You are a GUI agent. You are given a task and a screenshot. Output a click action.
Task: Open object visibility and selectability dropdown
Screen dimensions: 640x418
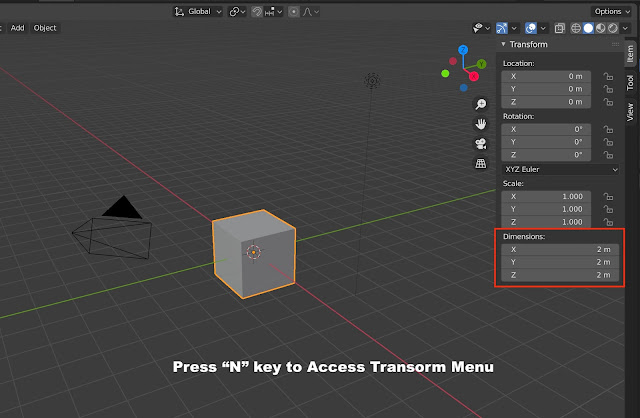point(481,28)
